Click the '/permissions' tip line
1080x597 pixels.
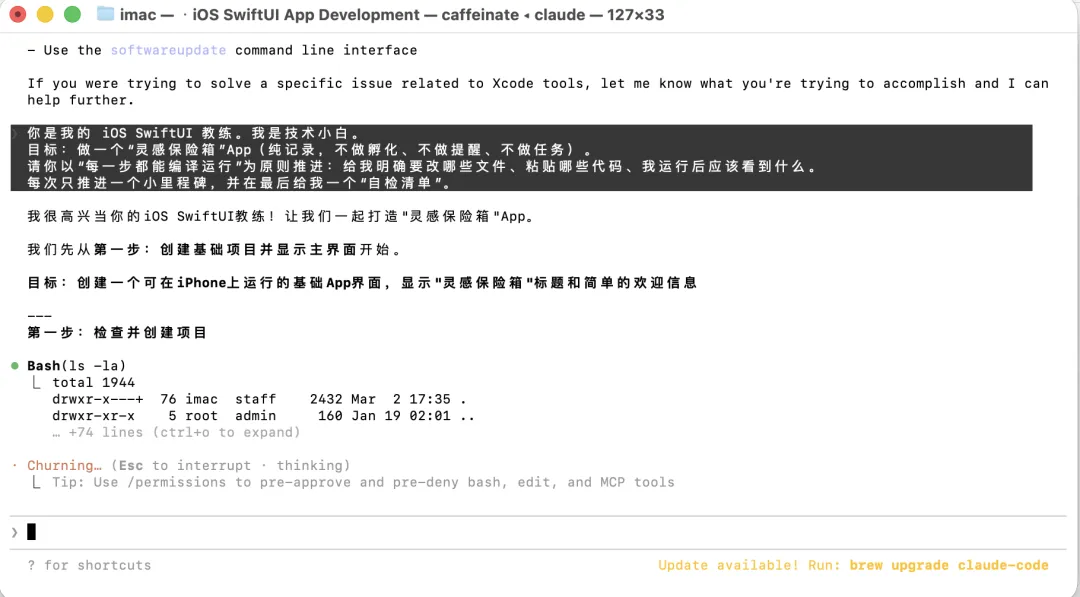coord(363,482)
